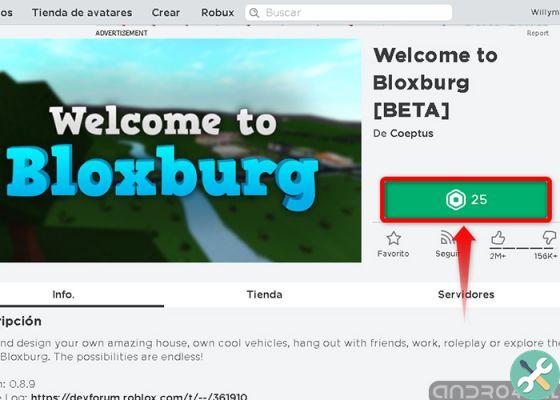Switch to the Servidores tab
Screen dimensions: 560x400
[466, 295]
